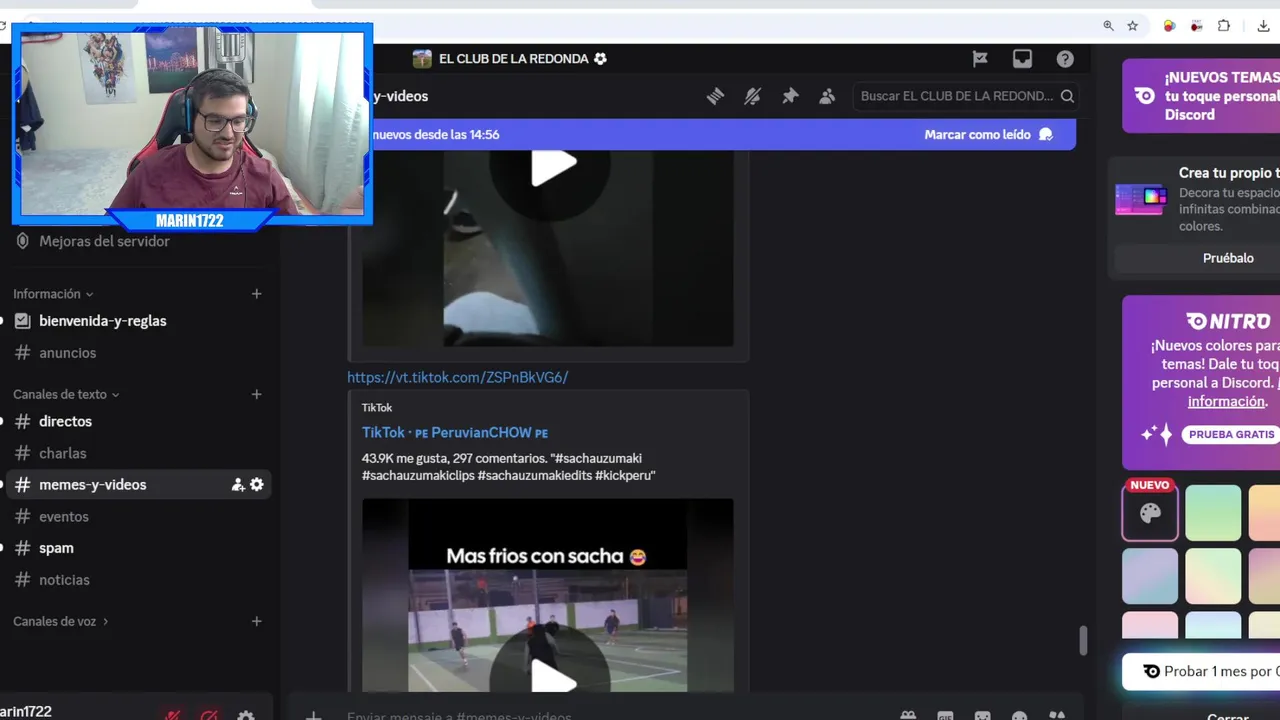Click Marcar como leído button
The height and width of the screenshot is (720, 1280).
click(x=988, y=134)
